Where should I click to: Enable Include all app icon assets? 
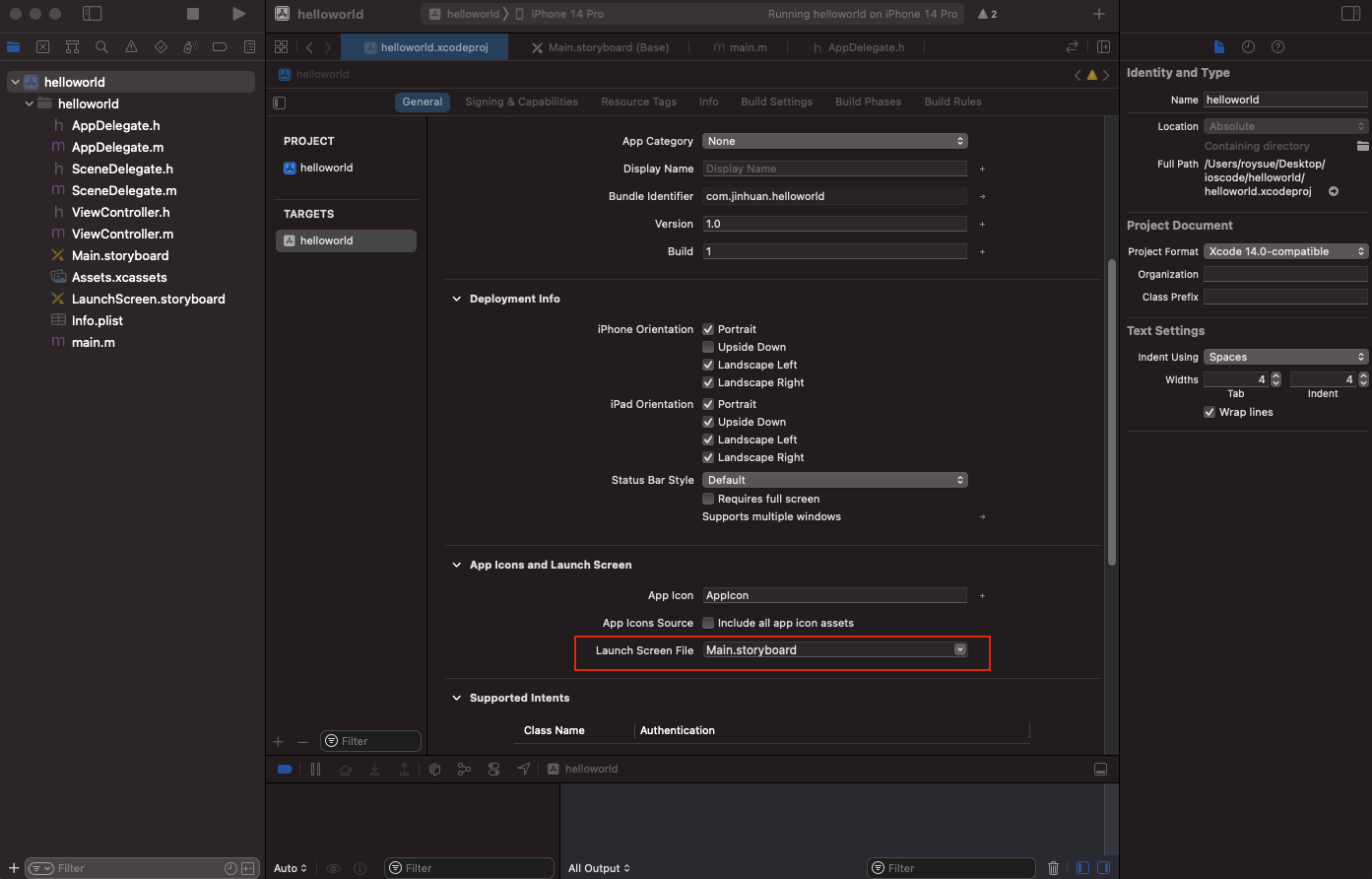(x=707, y=623)
